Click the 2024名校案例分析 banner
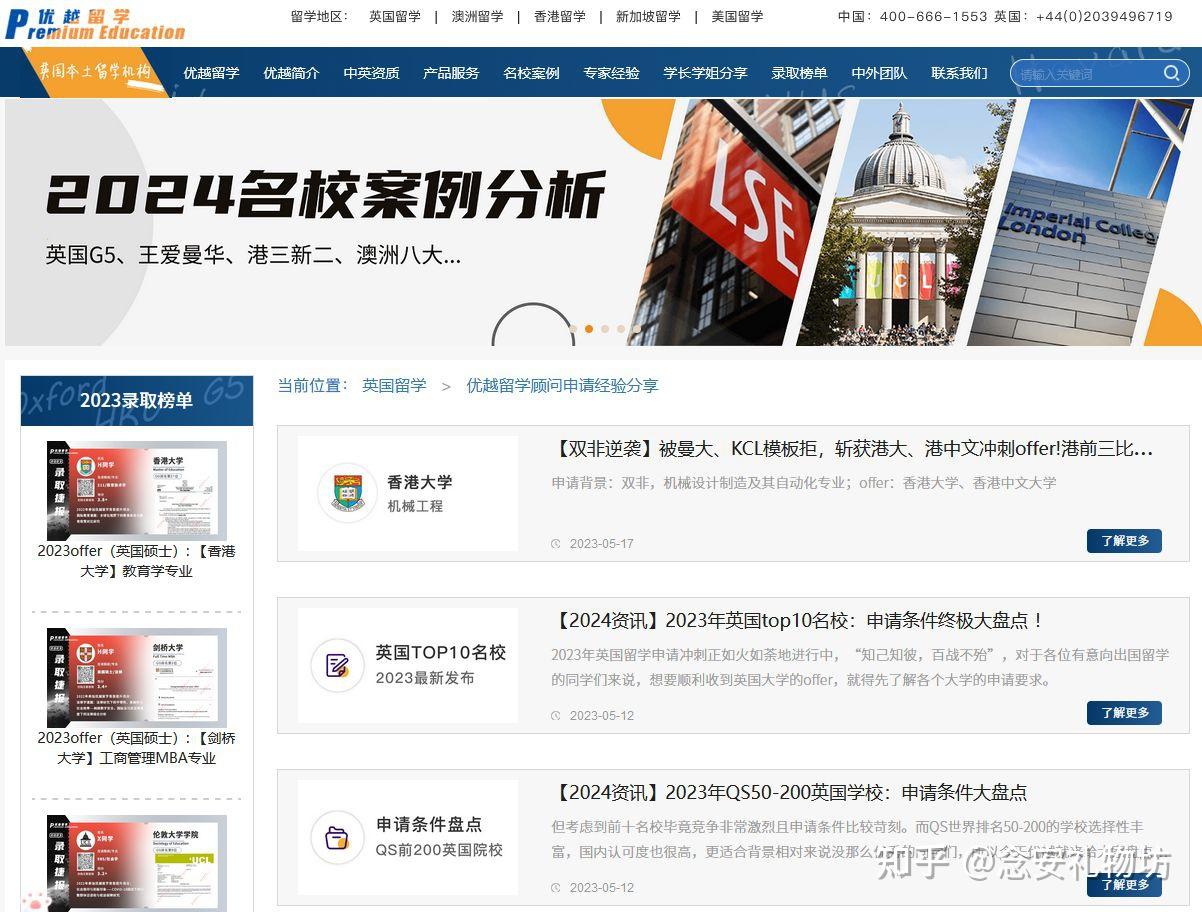Viewport: 1202px width, 912px height. [x=602, y=222]
